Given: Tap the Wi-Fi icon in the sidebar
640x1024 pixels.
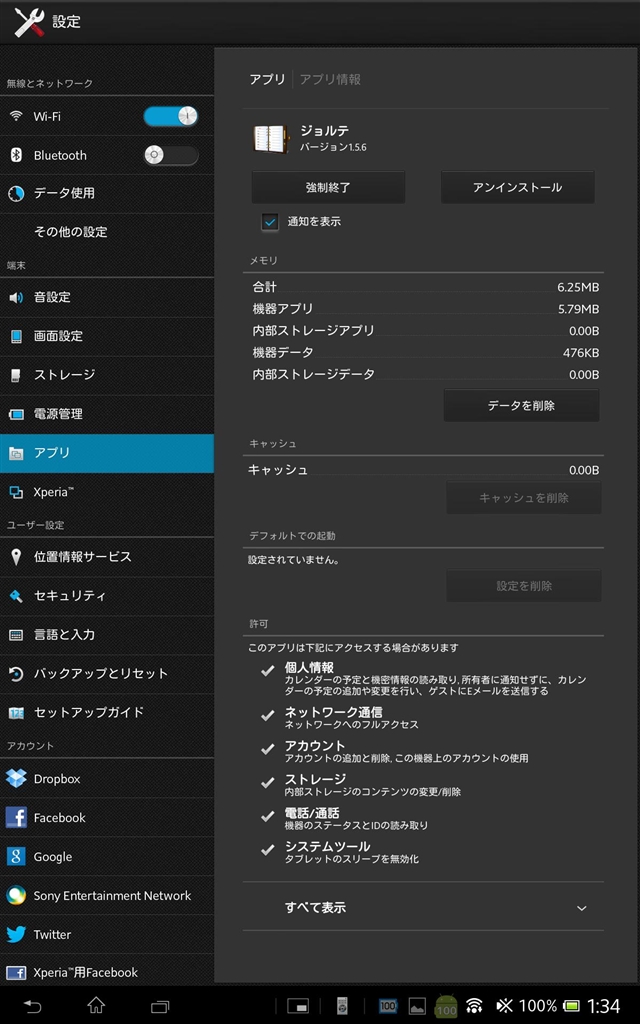Looking at the screenshot, I should (x=16, y=116).
